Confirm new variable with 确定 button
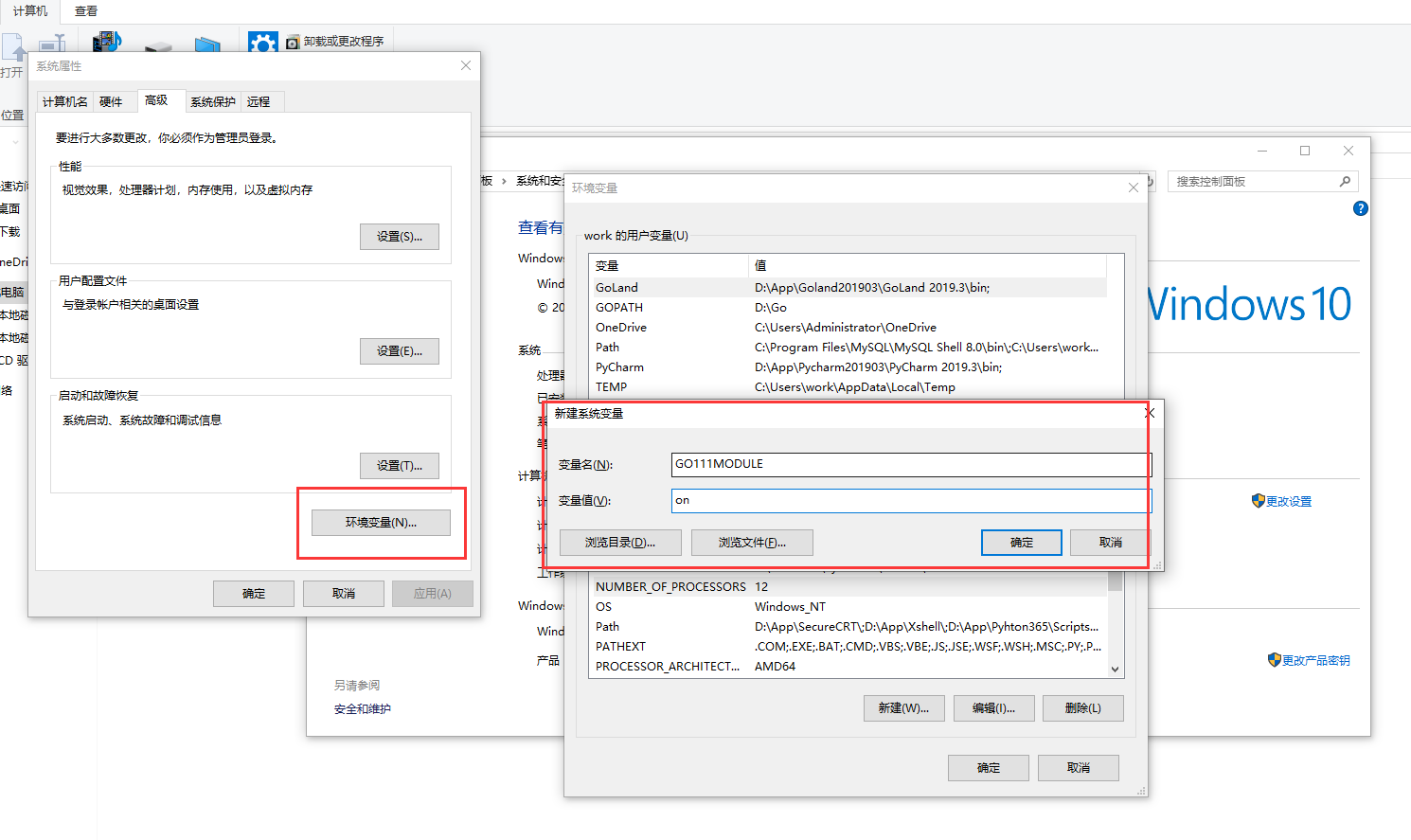This screenshot has width=1411, height=840. (x=1022, y=543)
